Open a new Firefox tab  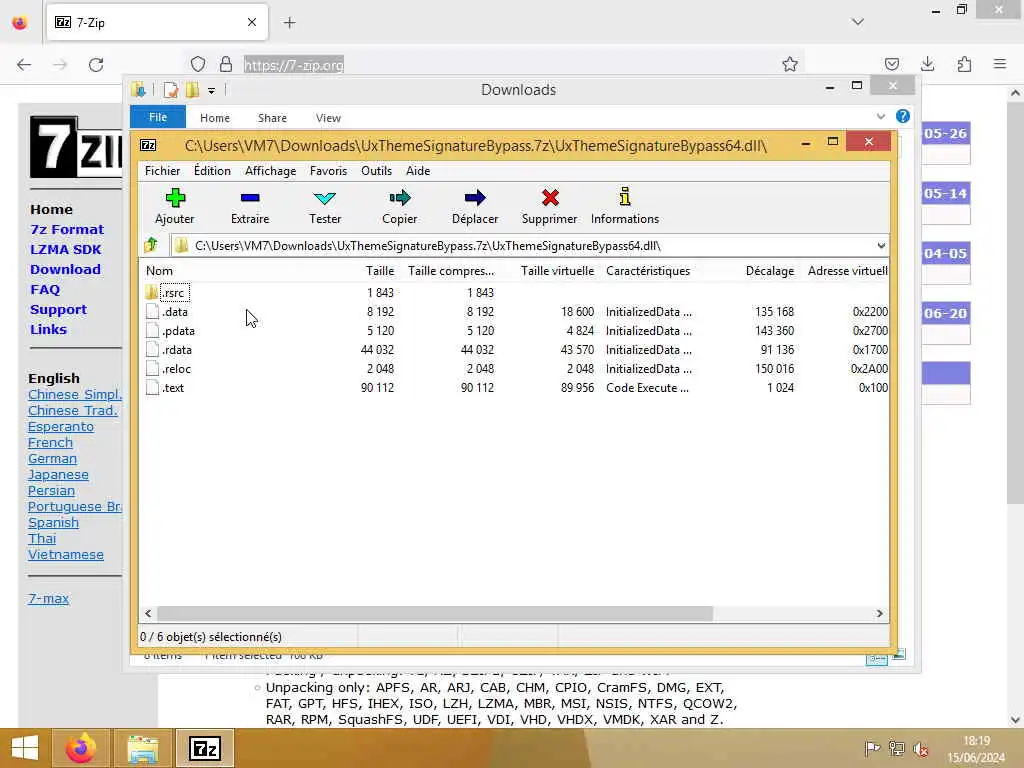click(290, 23)
